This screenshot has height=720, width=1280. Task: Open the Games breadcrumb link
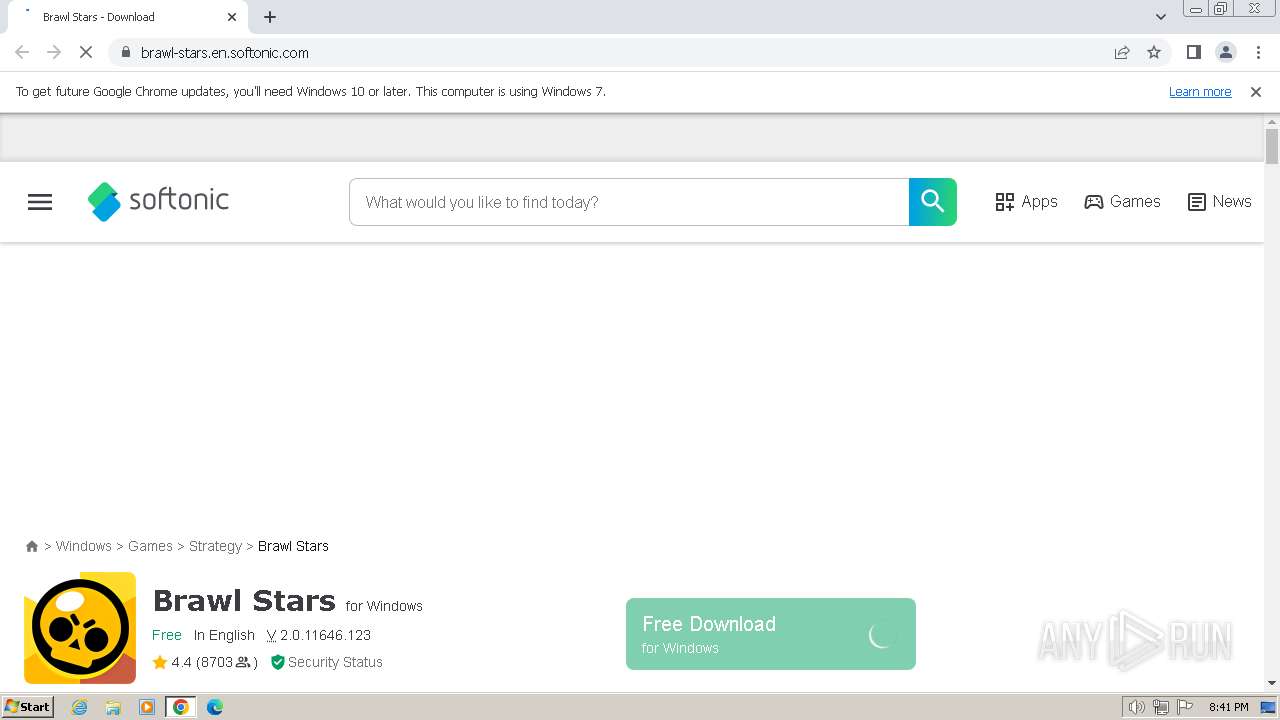coord(150,546)
